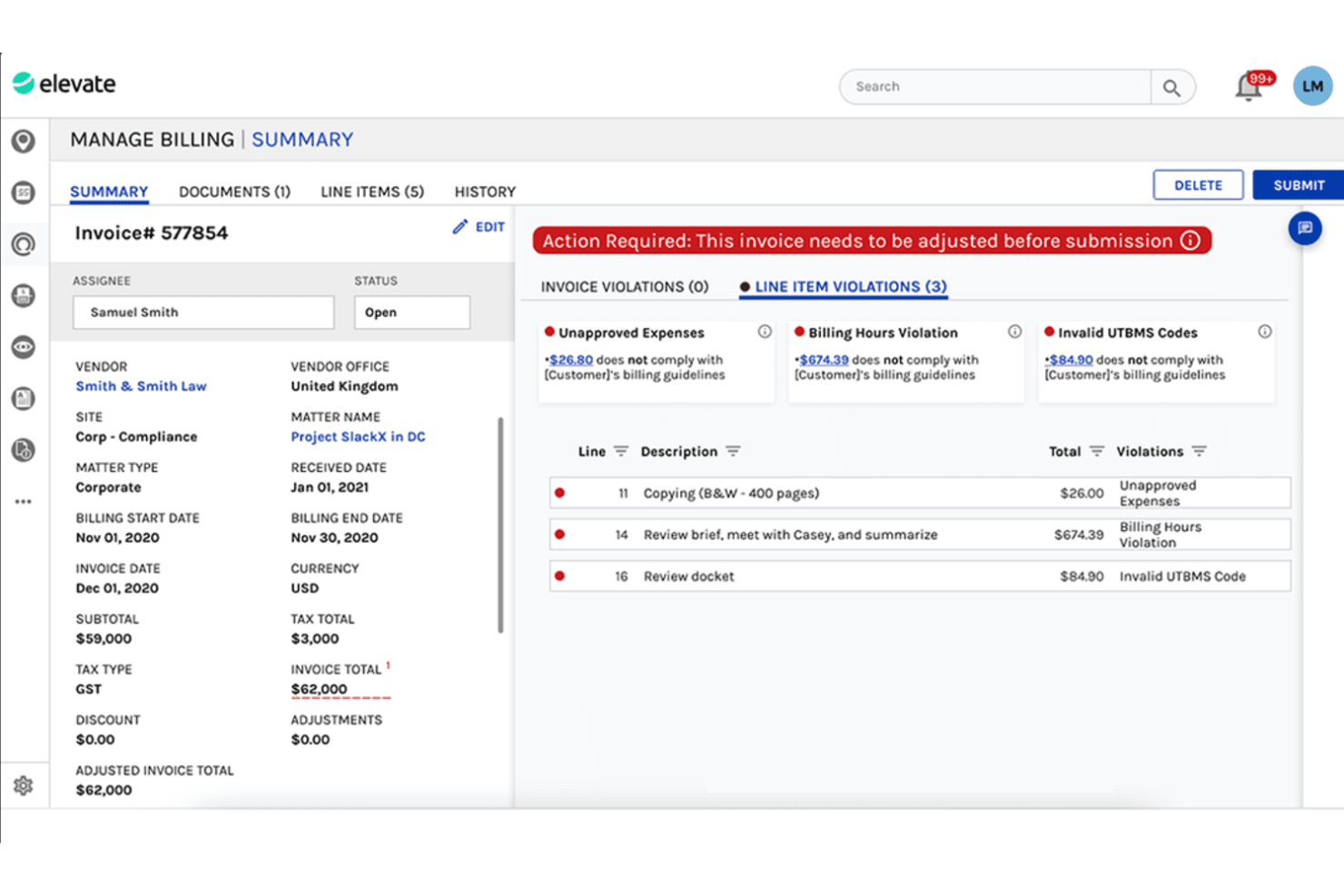Click the Delete button
The width and height of the screenshot is (1344, 896).
tap(1198, 185)
